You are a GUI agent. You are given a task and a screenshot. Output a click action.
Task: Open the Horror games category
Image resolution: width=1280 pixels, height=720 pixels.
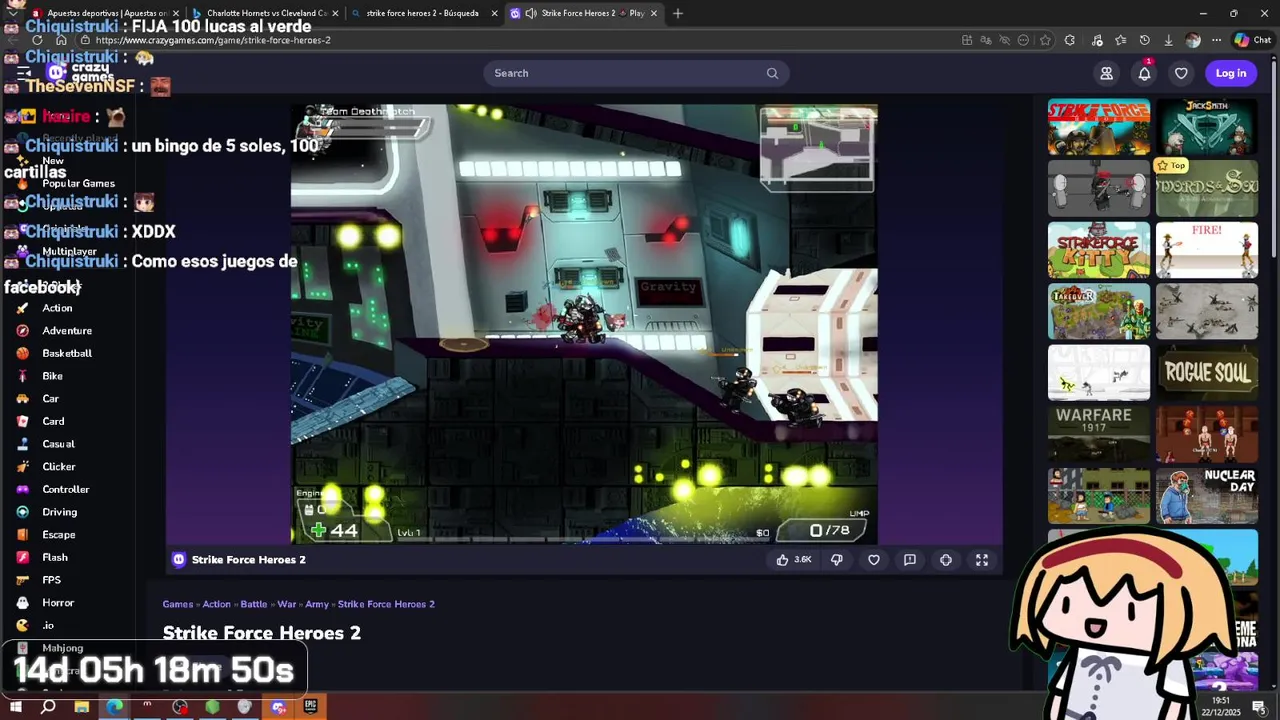coord(58,603)
